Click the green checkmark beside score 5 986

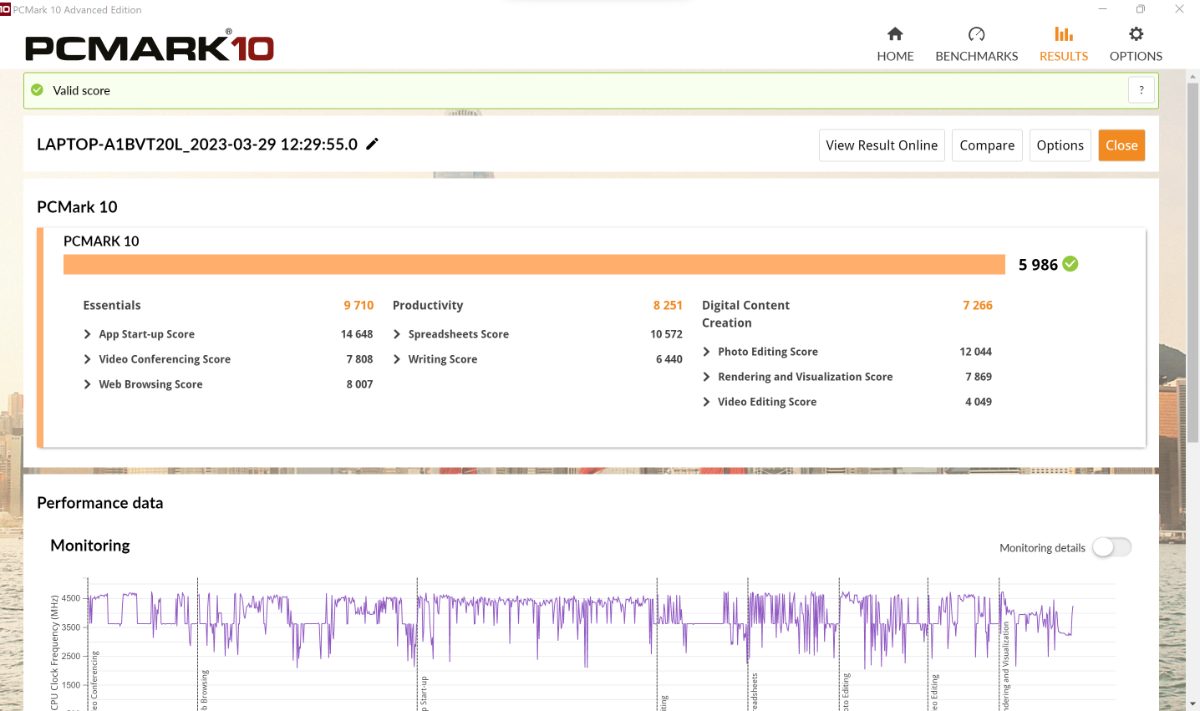click(1071, 264)
